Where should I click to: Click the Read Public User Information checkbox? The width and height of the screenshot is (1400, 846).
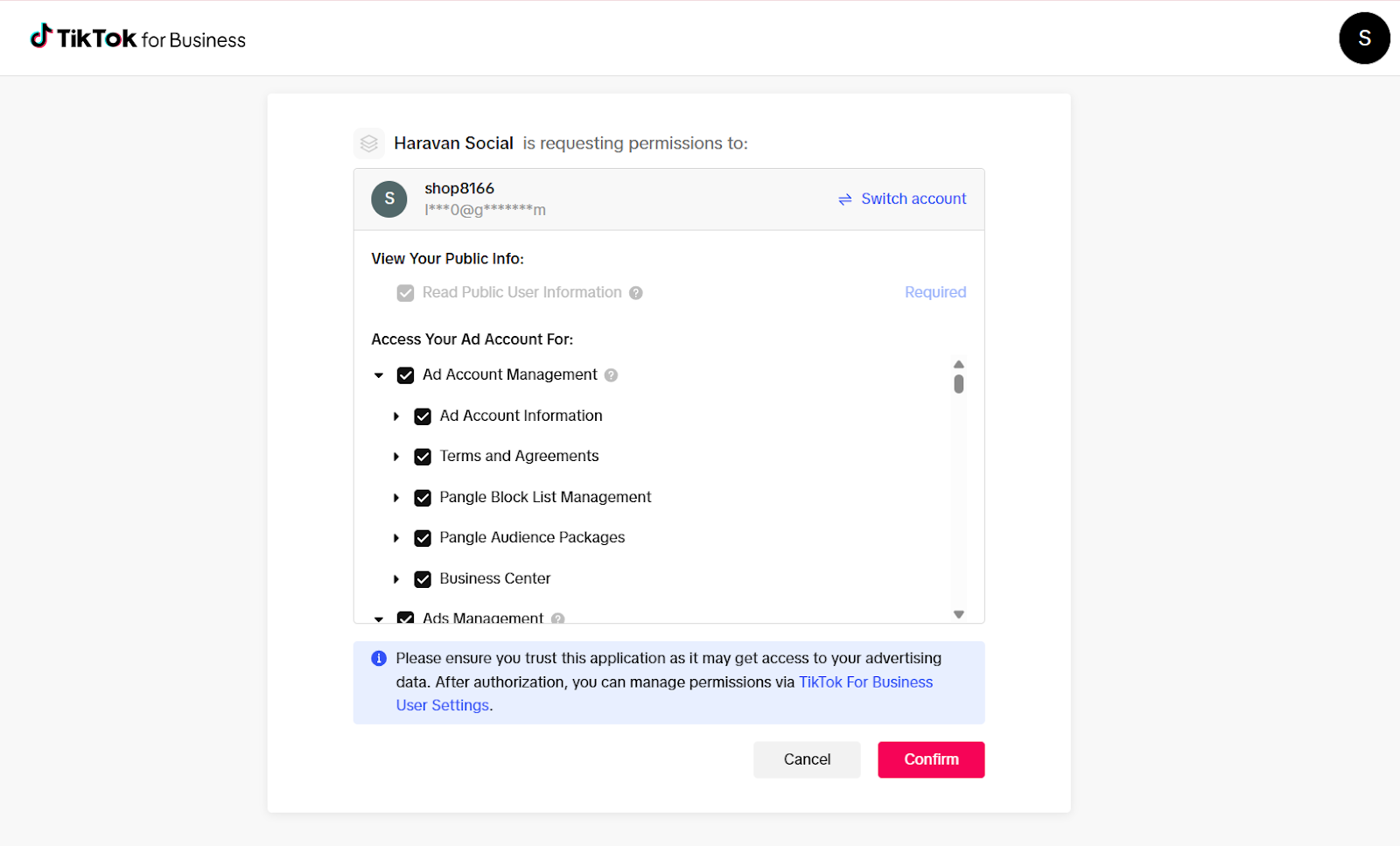point(405,293)
